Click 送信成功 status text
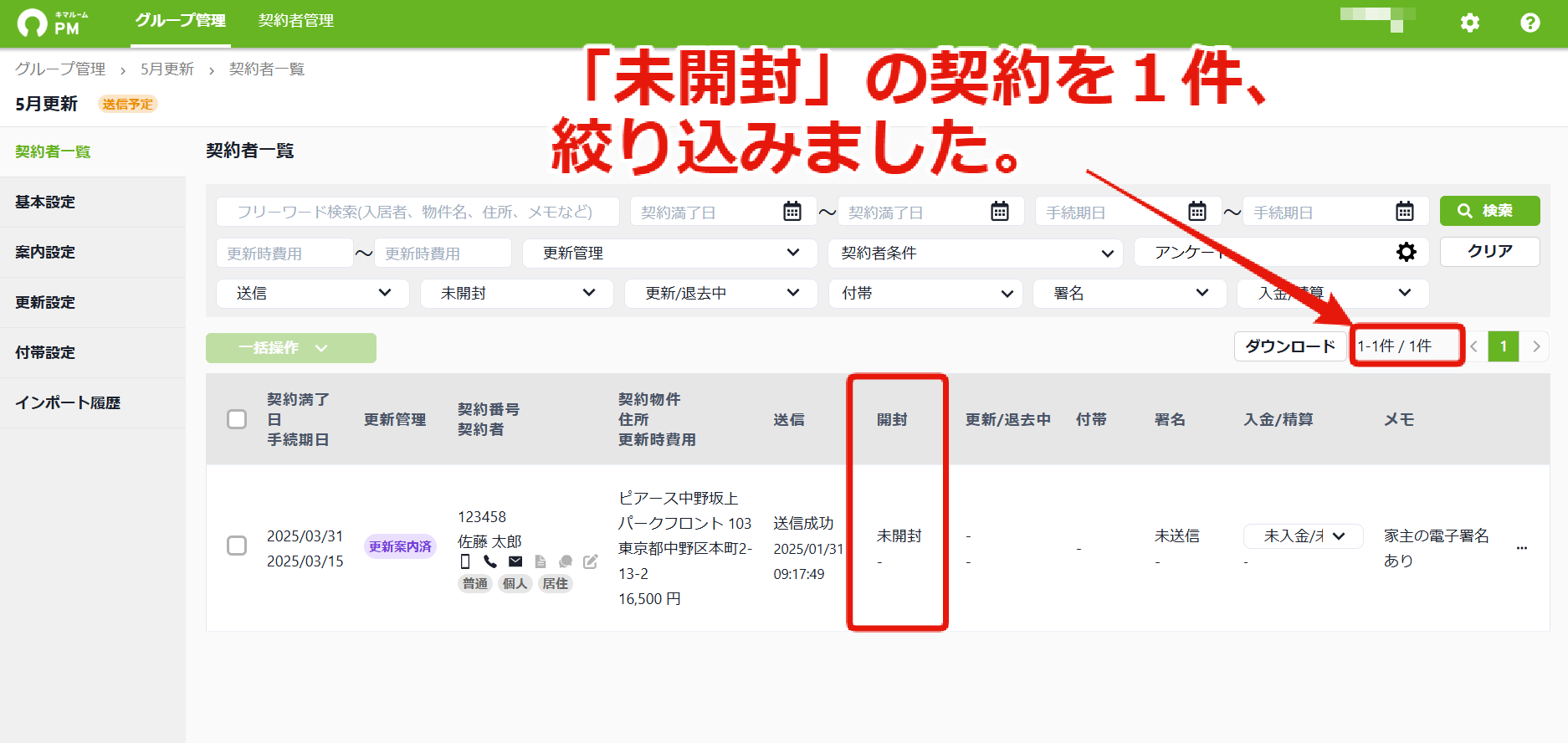Viewport: 1568px width, 743px height. pos(803,523)
